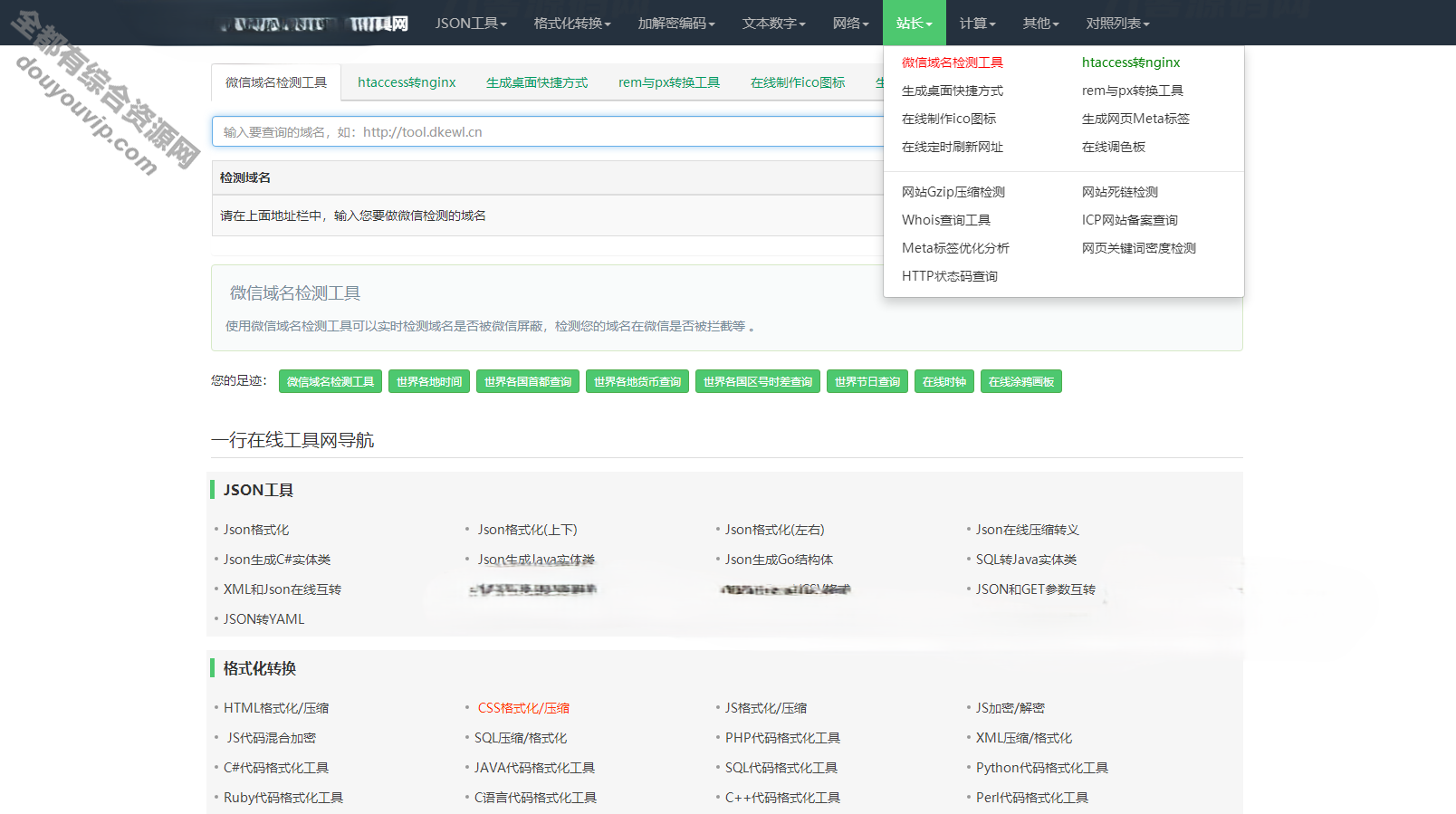Open XML压缩/格式化 link
The width and height of the screenshot is (1456, 814).
coord(1024,738)
